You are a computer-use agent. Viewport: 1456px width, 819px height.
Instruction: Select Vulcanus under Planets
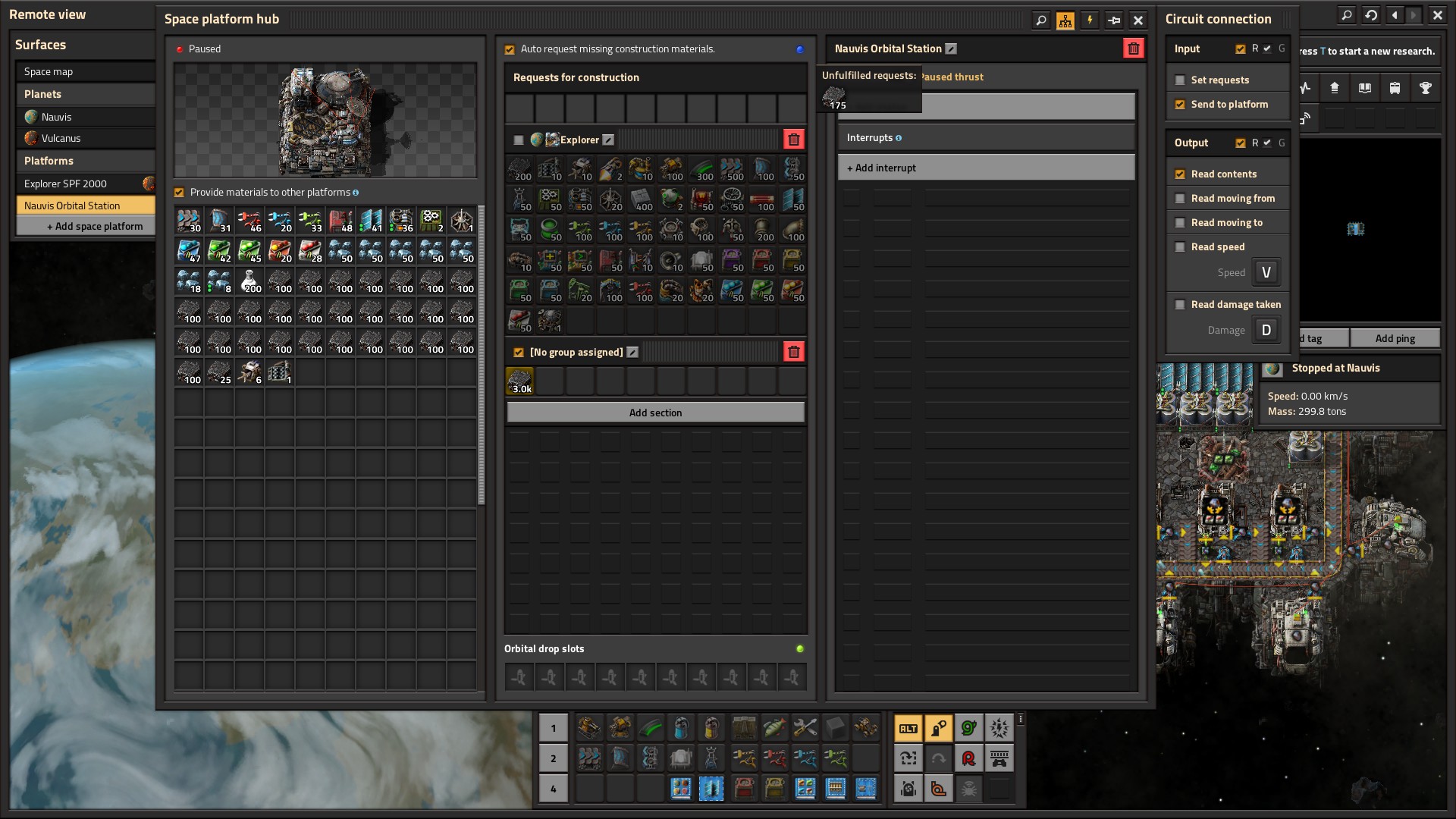86,138
